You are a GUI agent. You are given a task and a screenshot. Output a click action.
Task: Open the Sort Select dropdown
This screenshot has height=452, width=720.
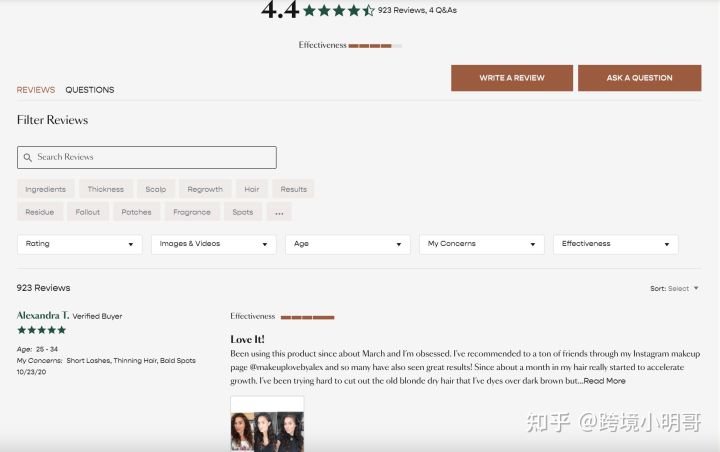point(674,288)
